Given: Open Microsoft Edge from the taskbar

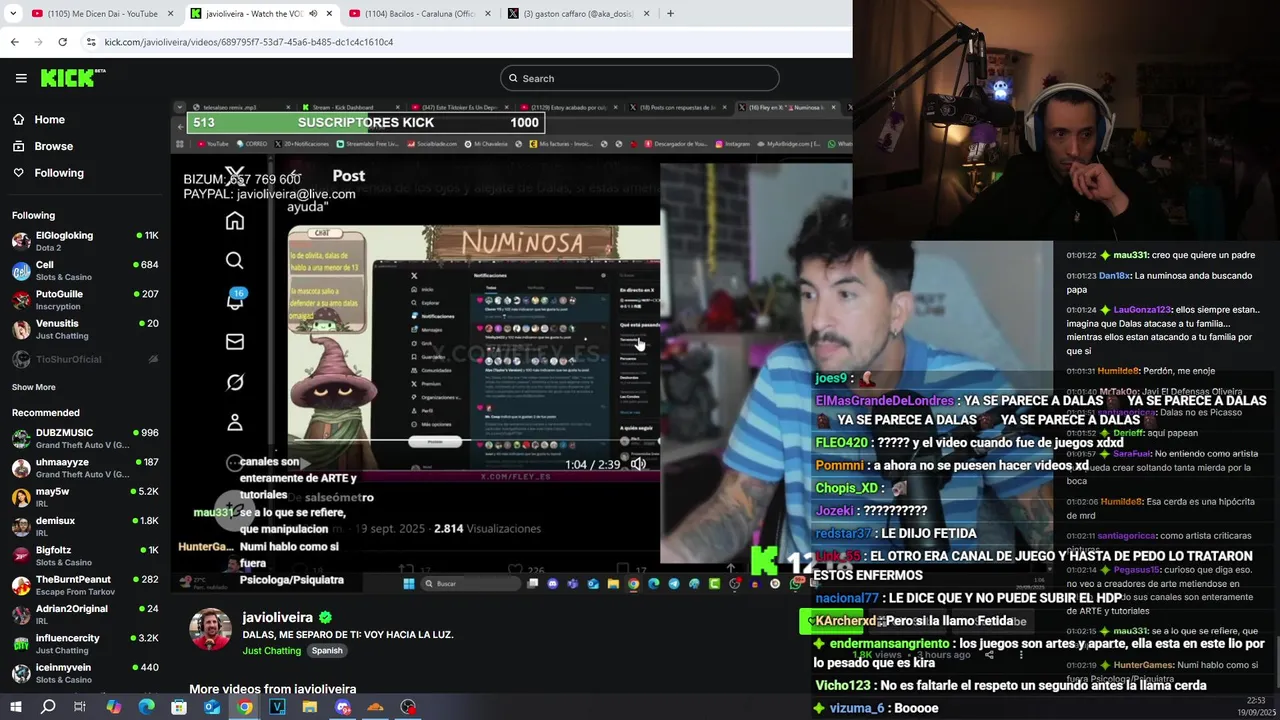Looking at the screenshot, I should click(147, 707).
